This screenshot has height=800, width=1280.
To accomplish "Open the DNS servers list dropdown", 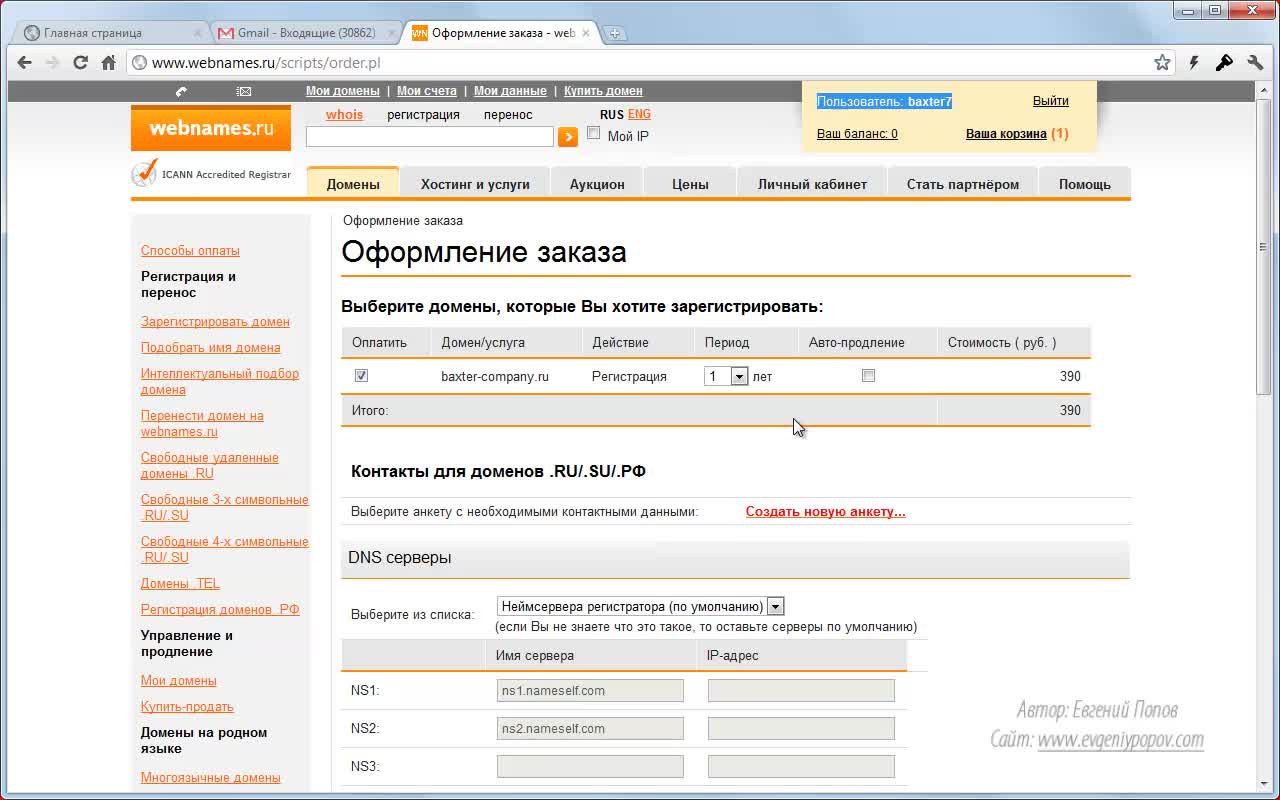I will [640, 606].
